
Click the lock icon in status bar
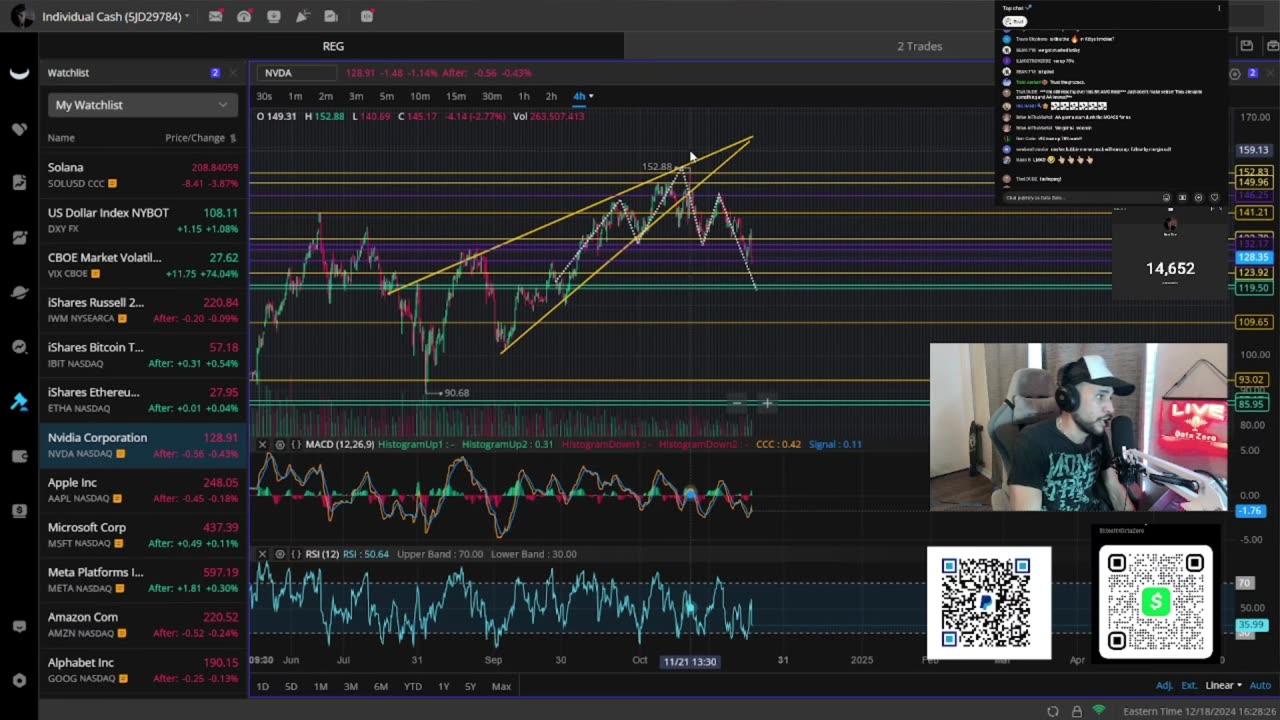[x=1076, y=711]
